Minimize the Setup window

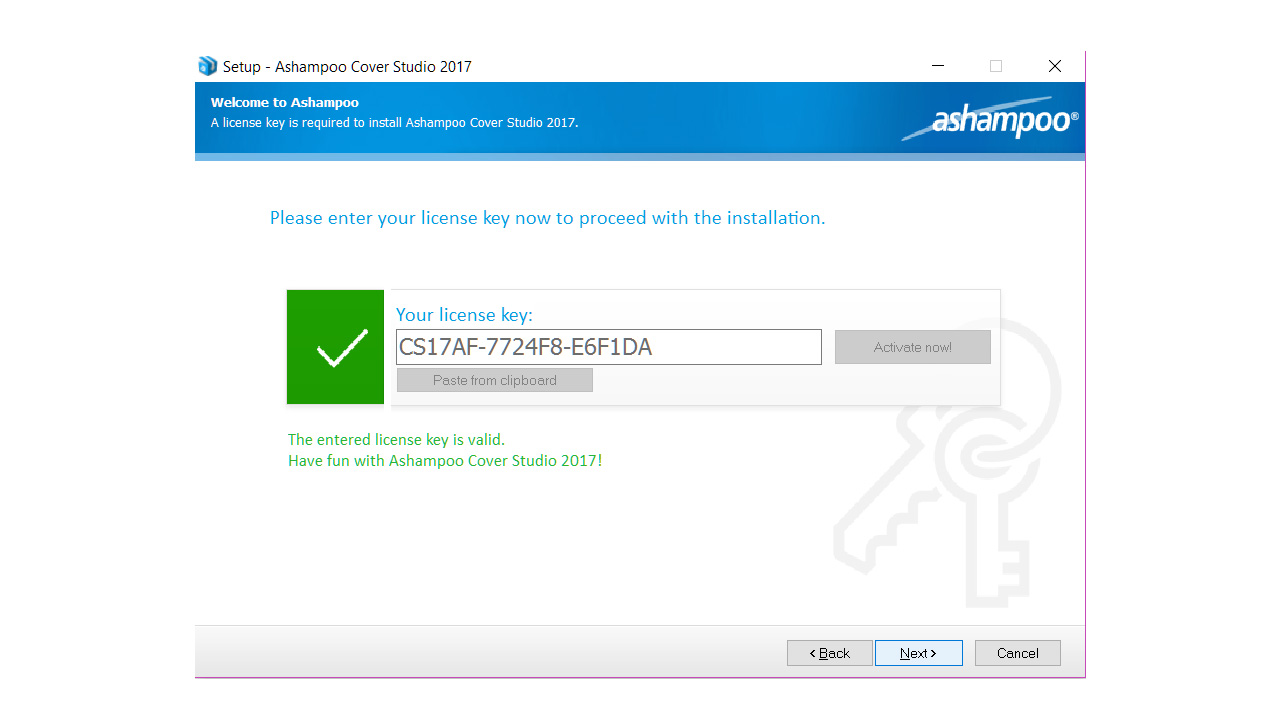(938, 66)
